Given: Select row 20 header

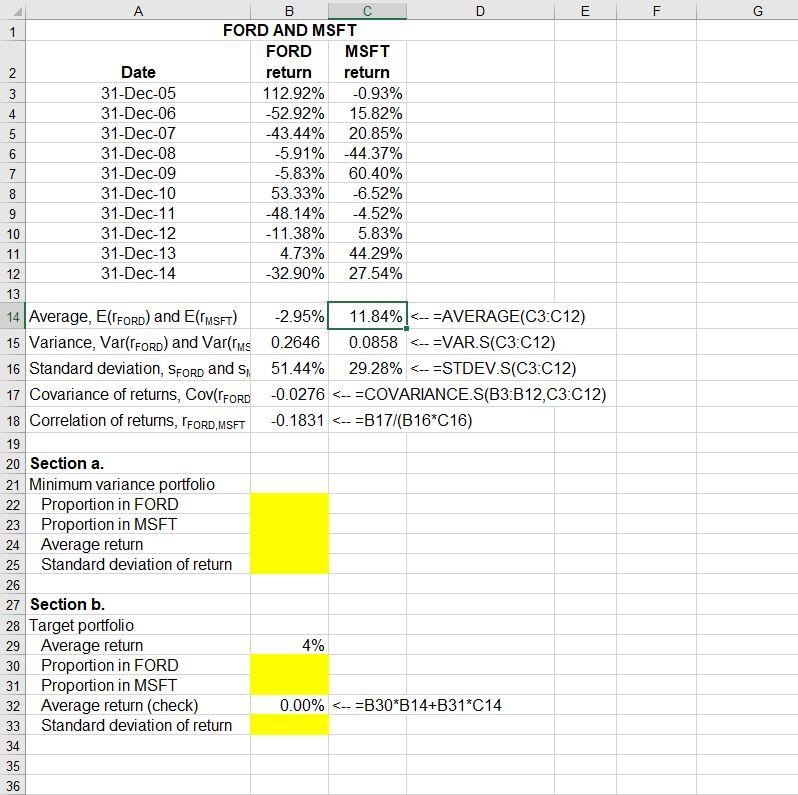Looking at the screenshot, I should pyautogui.click(x=13, y=464).
